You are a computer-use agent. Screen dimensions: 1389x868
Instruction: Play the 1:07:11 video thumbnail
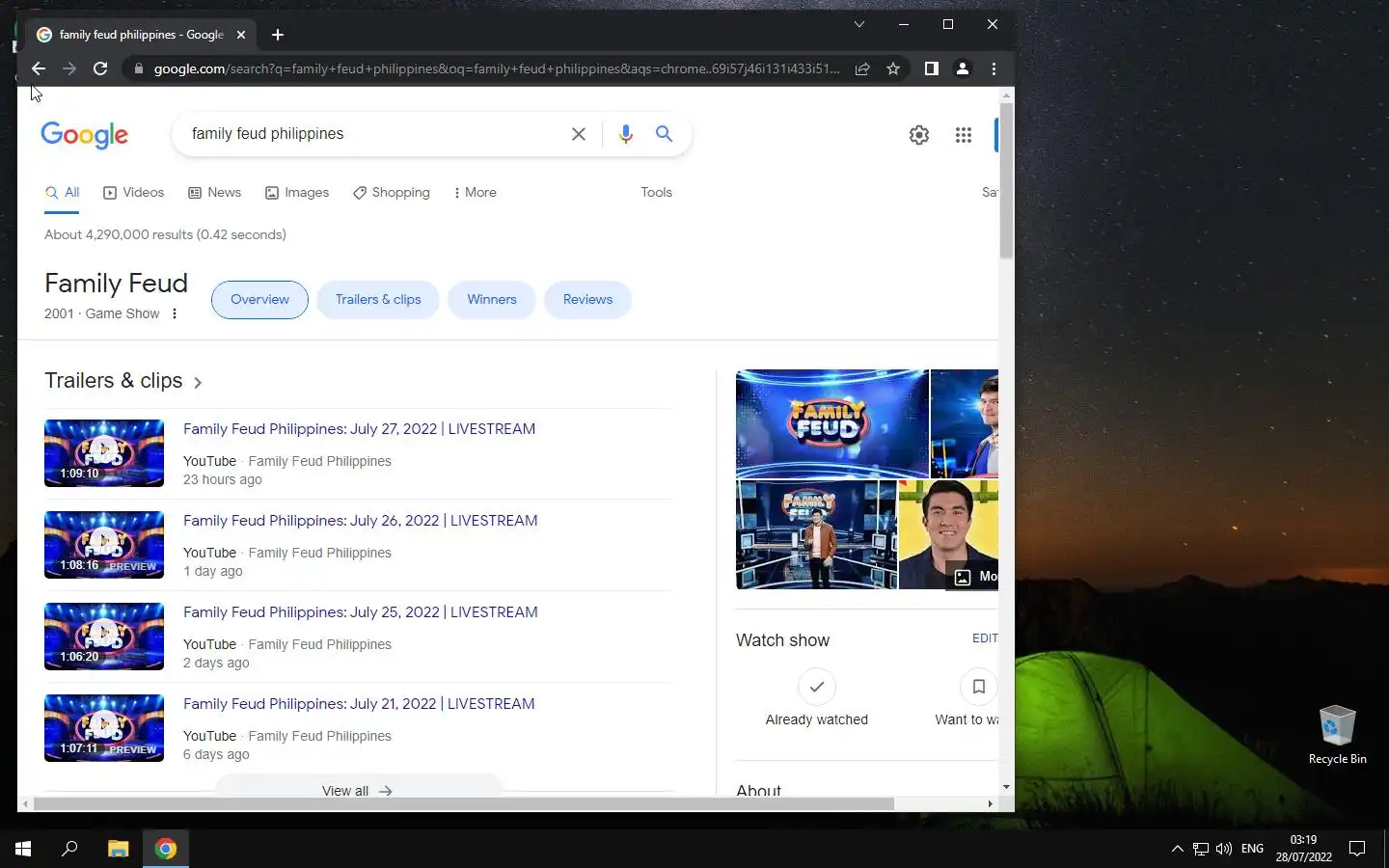click(104, 728)
